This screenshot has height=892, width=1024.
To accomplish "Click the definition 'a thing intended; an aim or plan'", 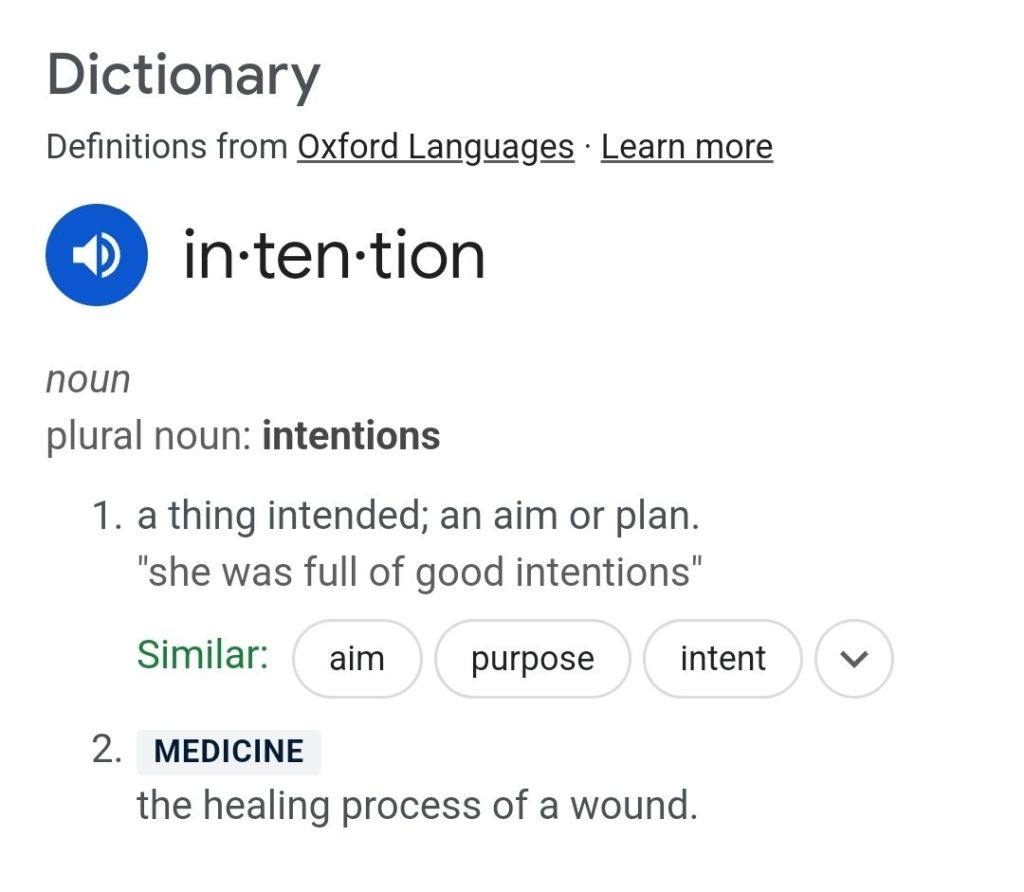I will (416, 517).
